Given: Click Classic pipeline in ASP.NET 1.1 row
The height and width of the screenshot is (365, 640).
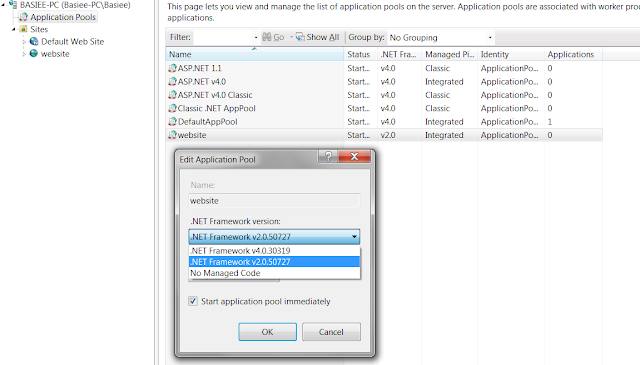Looking at the screenshot, I should click(x=438, y=68).
